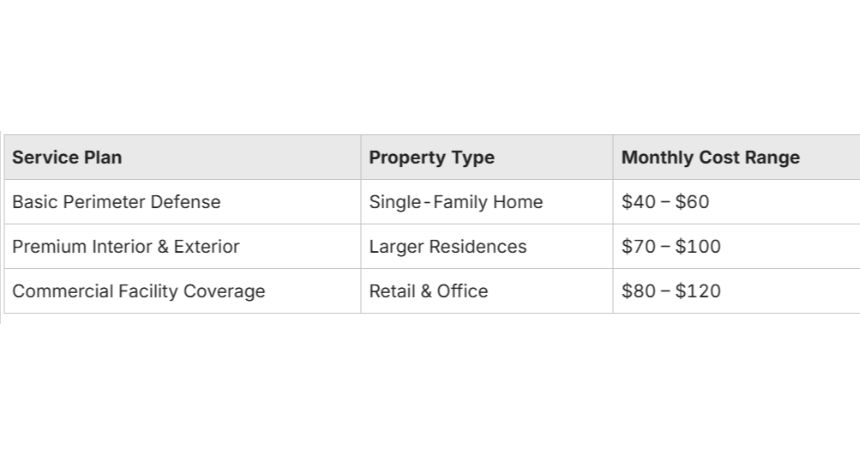Select the $80 – $120 price cell
The image size is (860, 450).
point(736,291)
